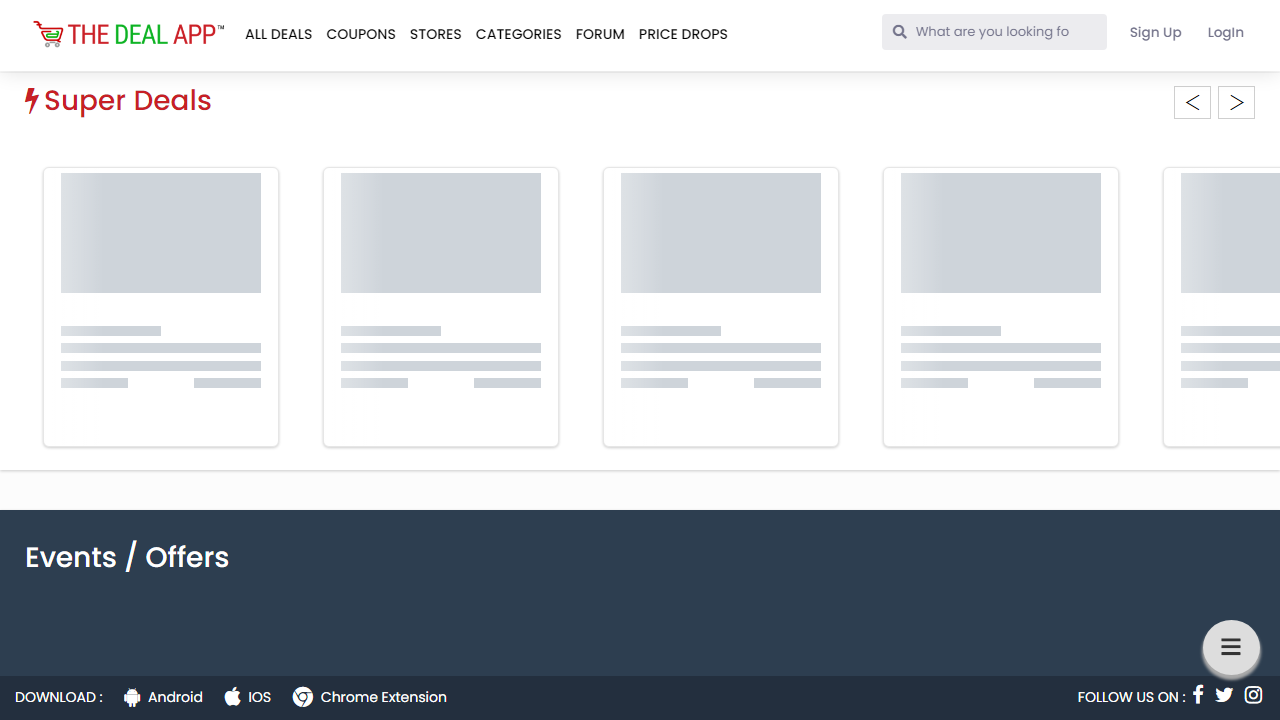1280x720 pixels.
Task: Click the Sign Up link
Action: 1155,32
